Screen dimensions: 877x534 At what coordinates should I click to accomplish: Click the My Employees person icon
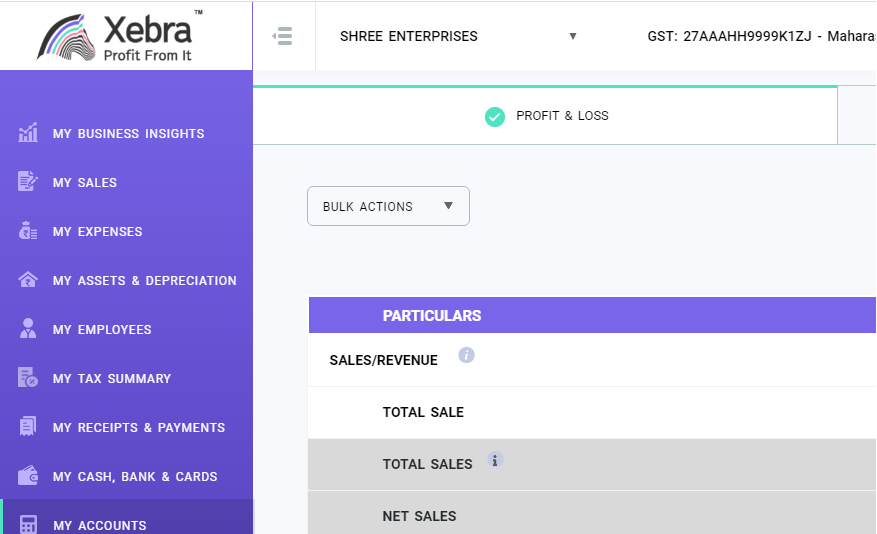tap(28, 329)
